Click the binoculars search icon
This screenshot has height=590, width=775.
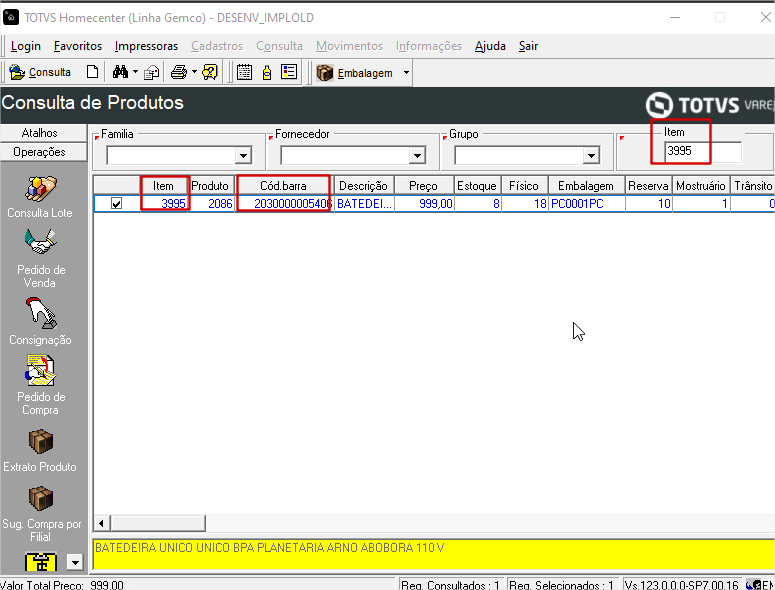120,72
